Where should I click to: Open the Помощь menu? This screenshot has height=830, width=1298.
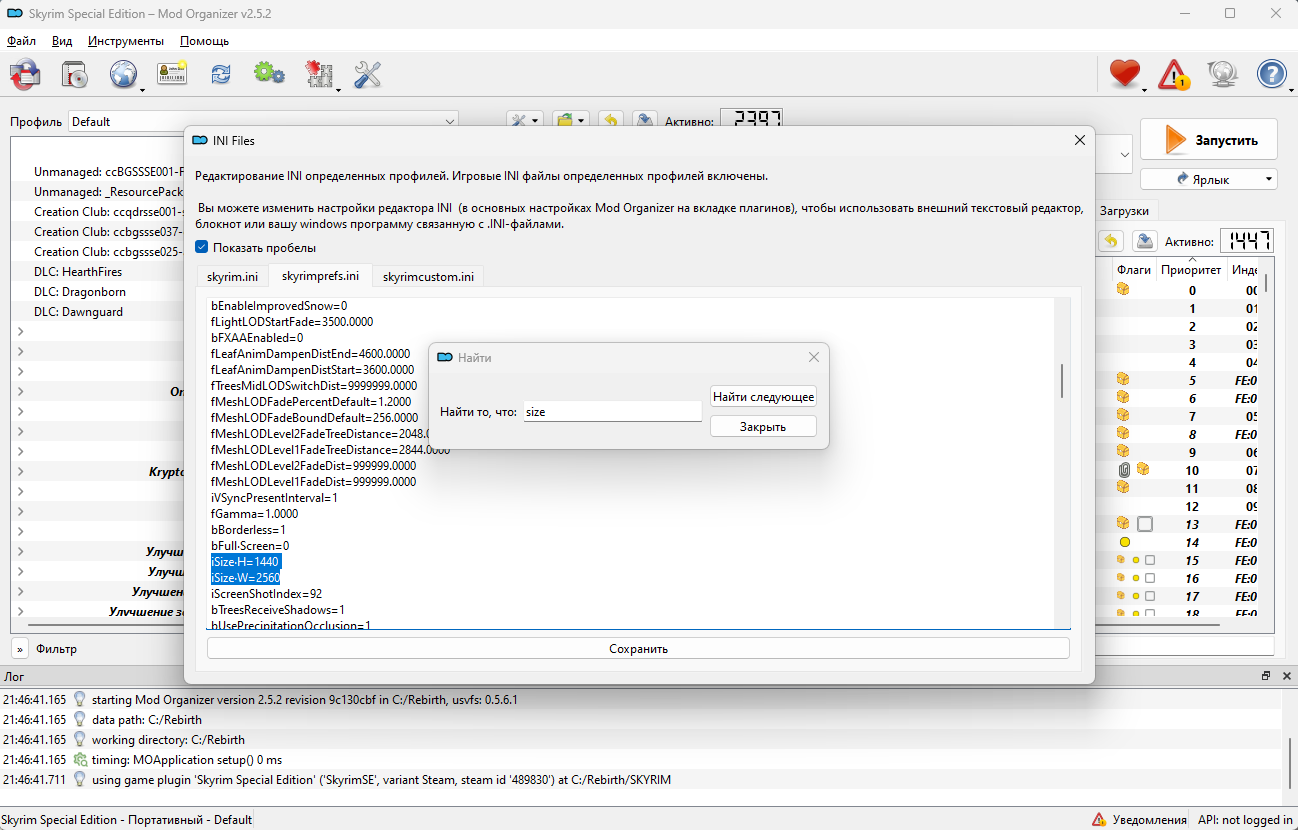point(204,41)
